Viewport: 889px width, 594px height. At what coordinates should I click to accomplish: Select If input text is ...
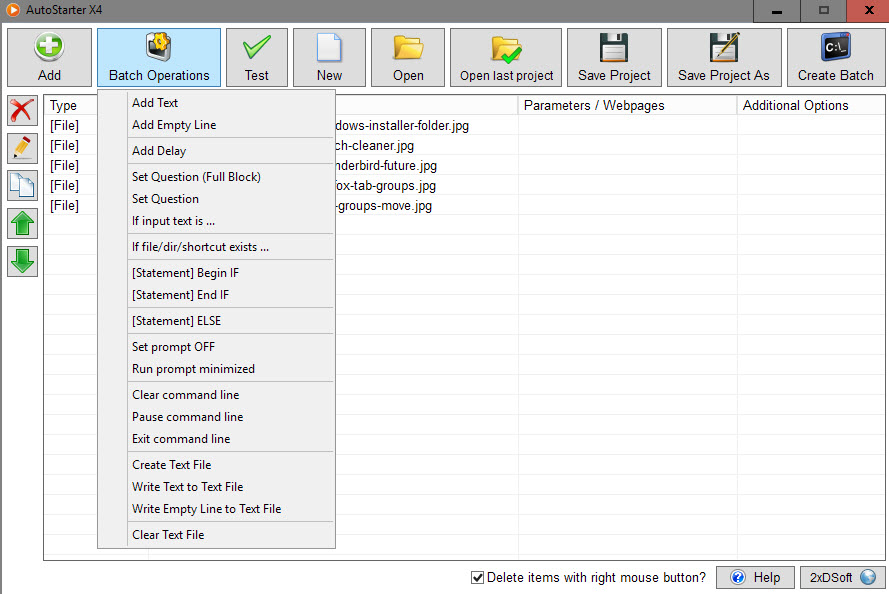click(x=216, y=221)
